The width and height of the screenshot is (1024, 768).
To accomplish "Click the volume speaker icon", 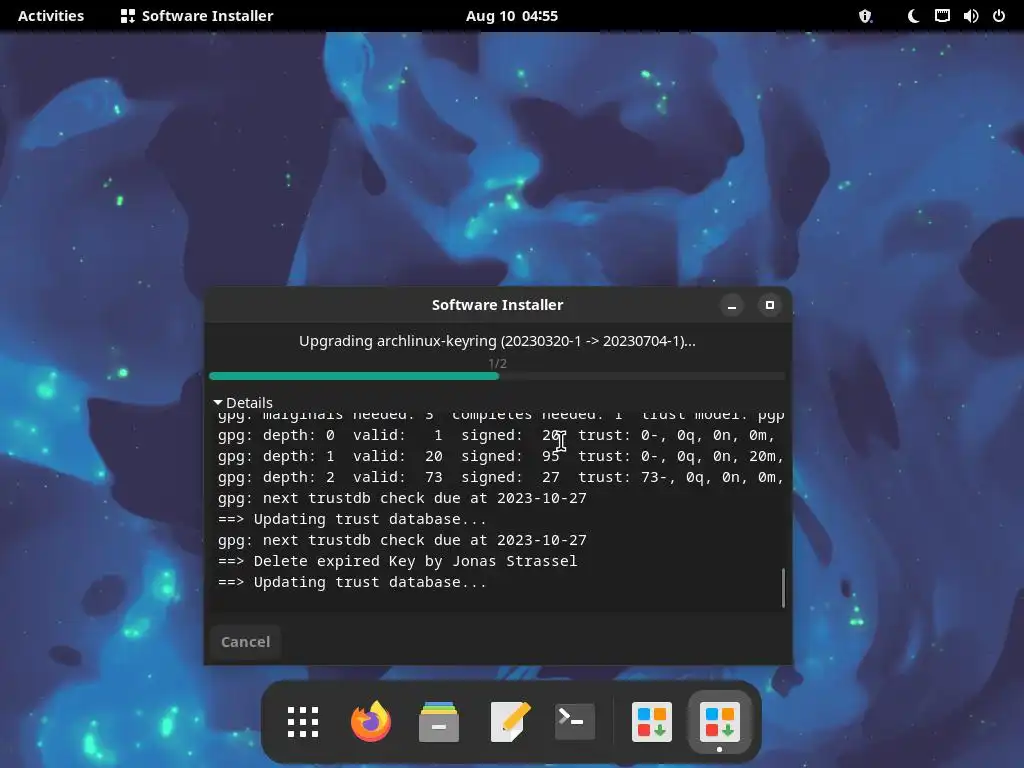I will point(970,16).
